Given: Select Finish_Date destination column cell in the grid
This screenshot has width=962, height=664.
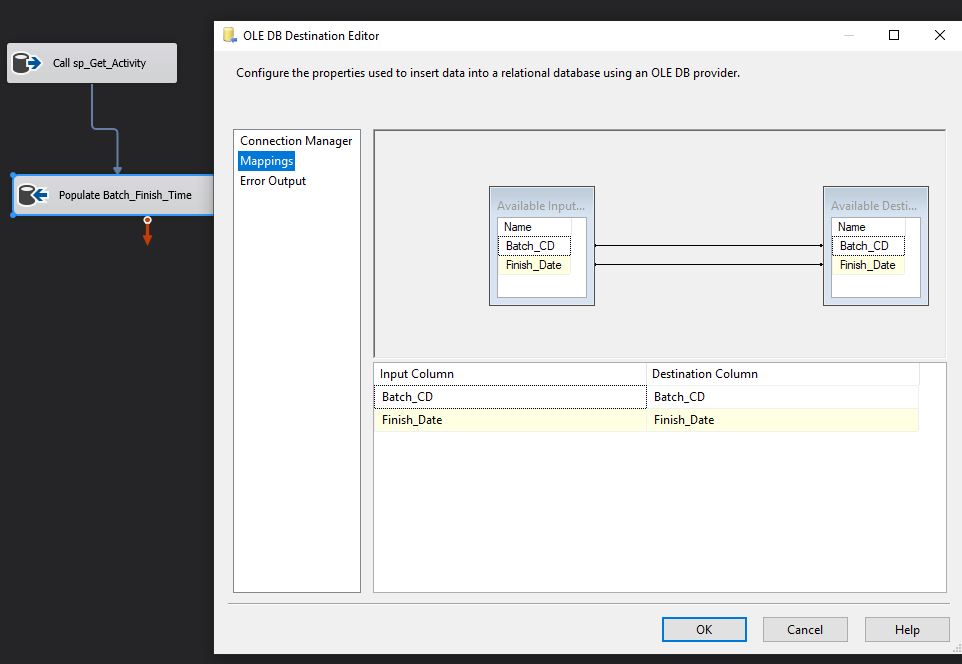Looking at the screenshot, I should coord(782,420).
